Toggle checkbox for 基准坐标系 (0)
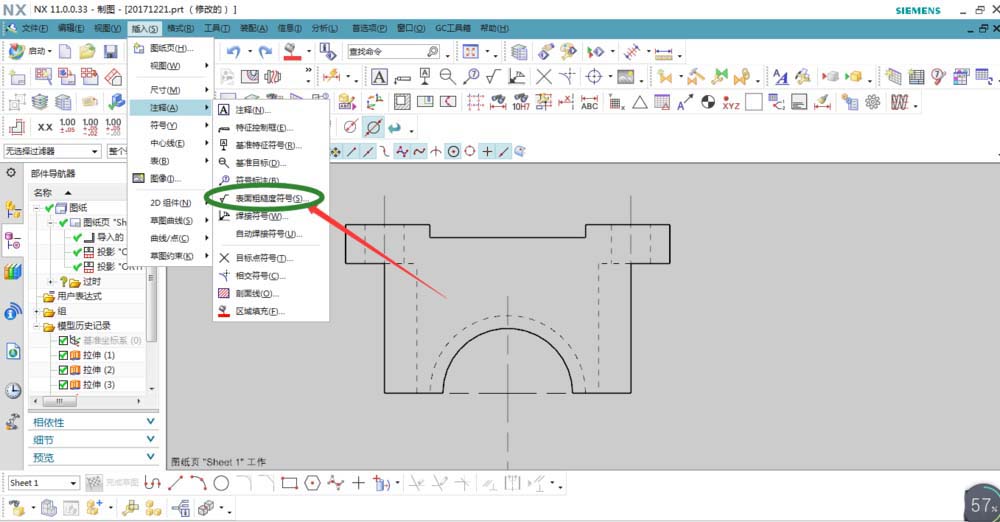This screenshot has width=1000, height=522. coord(63,340)
